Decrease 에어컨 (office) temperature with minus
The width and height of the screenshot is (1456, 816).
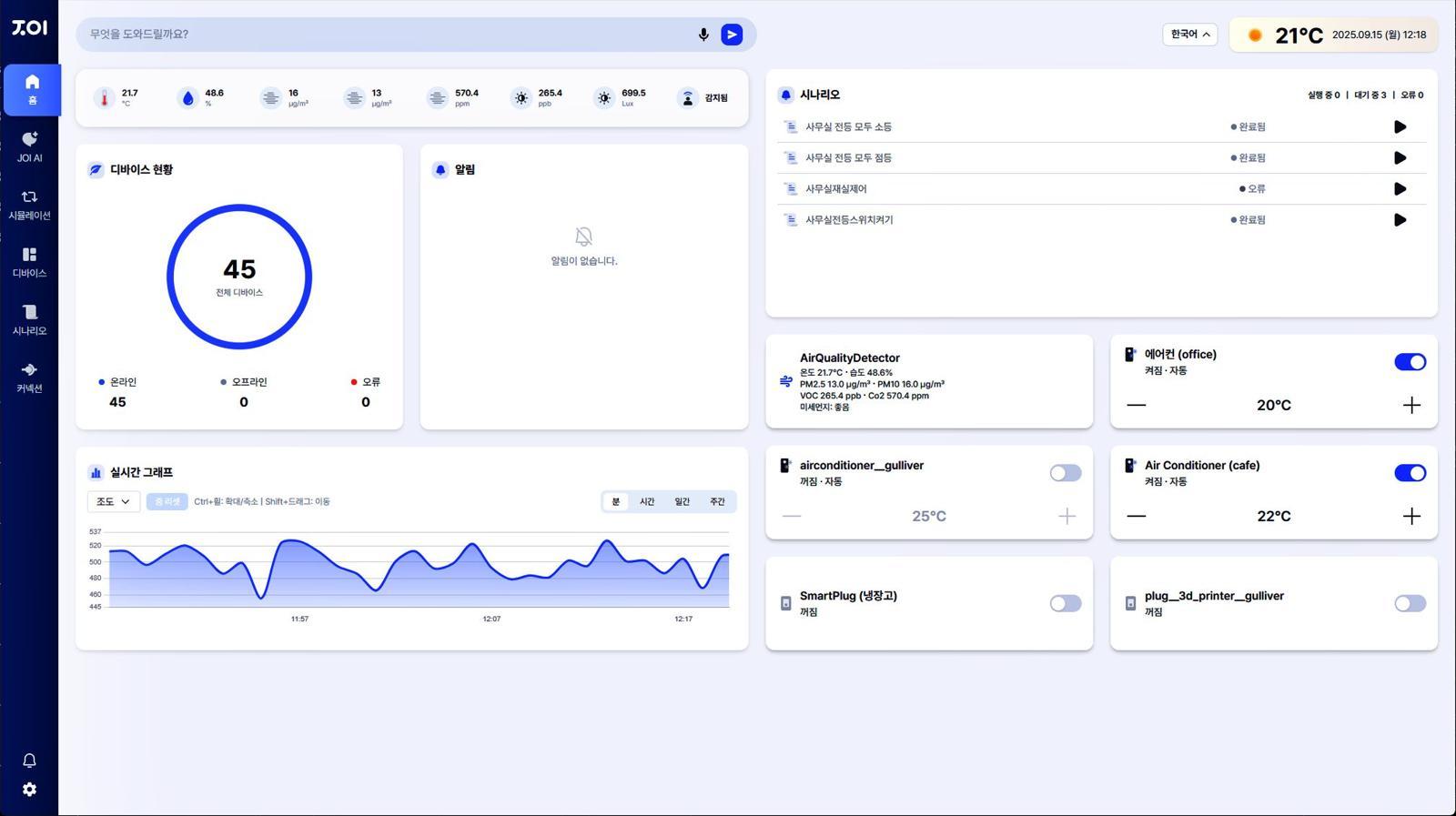click(x=1136, y=405)
